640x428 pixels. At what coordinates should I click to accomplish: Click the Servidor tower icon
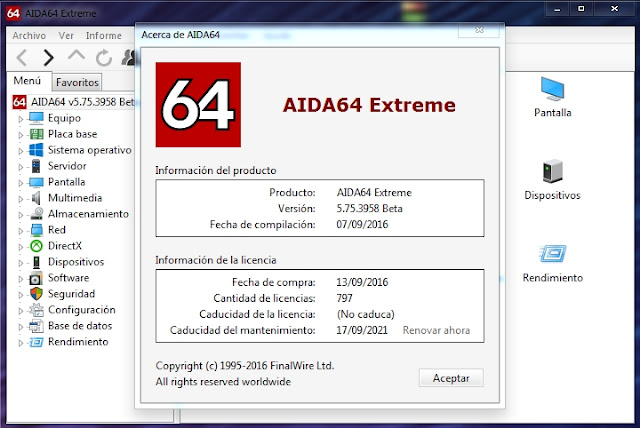(36, 166)
